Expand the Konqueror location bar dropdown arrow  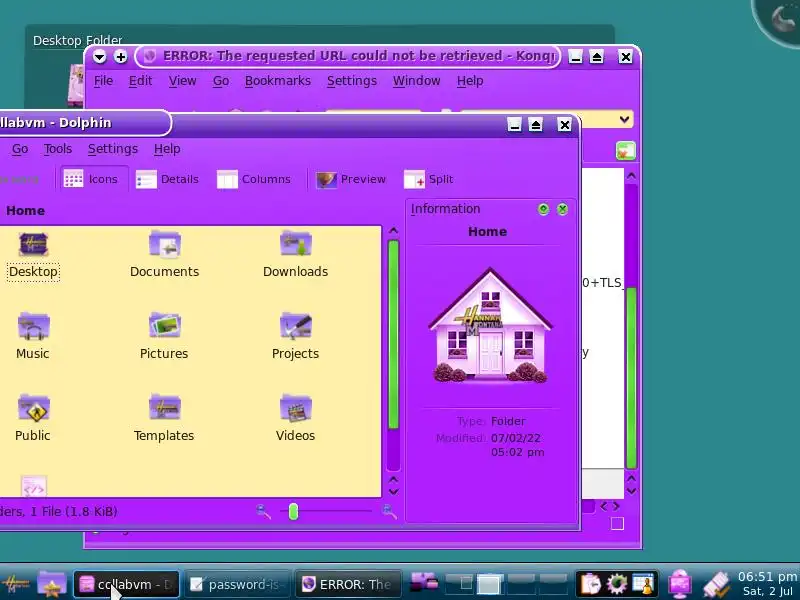coord(624,119)
